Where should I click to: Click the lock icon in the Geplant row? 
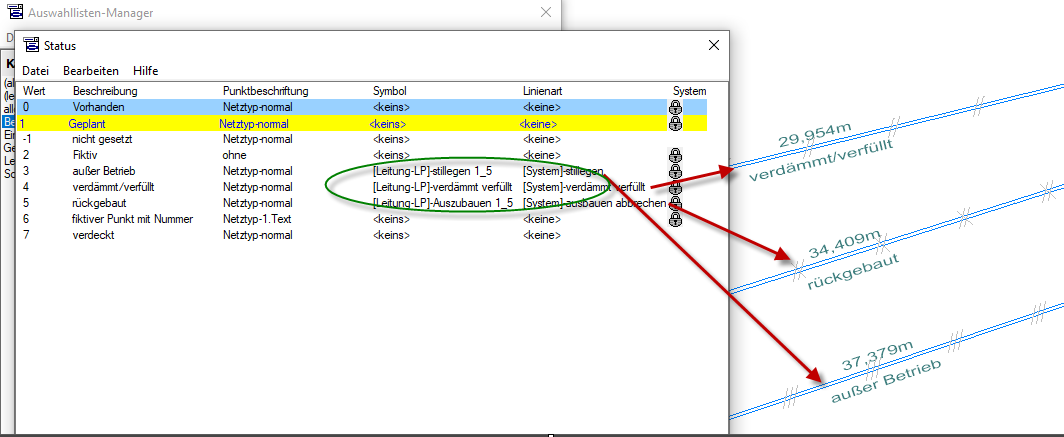675,124
